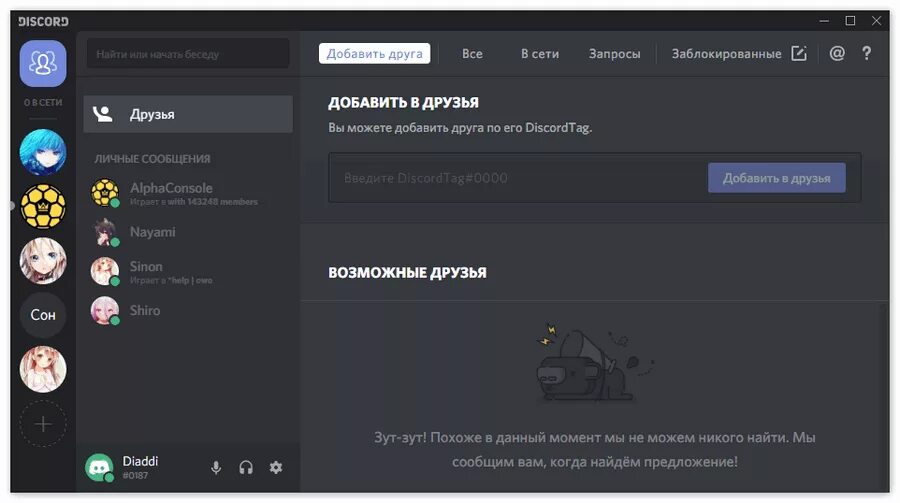The image size is (900, 503).
Task: Click the Diaddi user avatar
Action: (x=99, y=467)
